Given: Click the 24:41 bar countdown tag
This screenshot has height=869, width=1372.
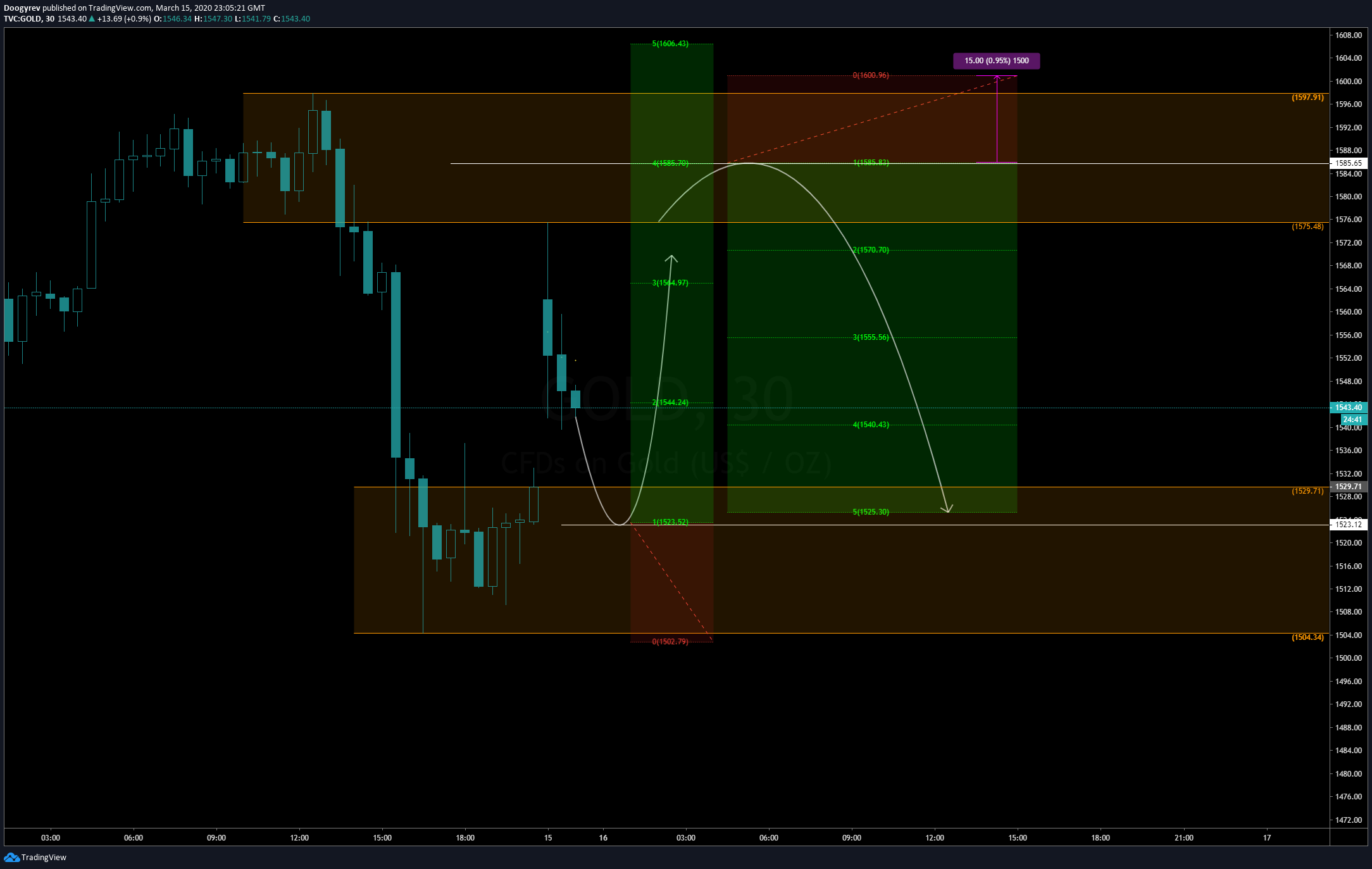Looking at the screenshot, I should point(1353,420).
